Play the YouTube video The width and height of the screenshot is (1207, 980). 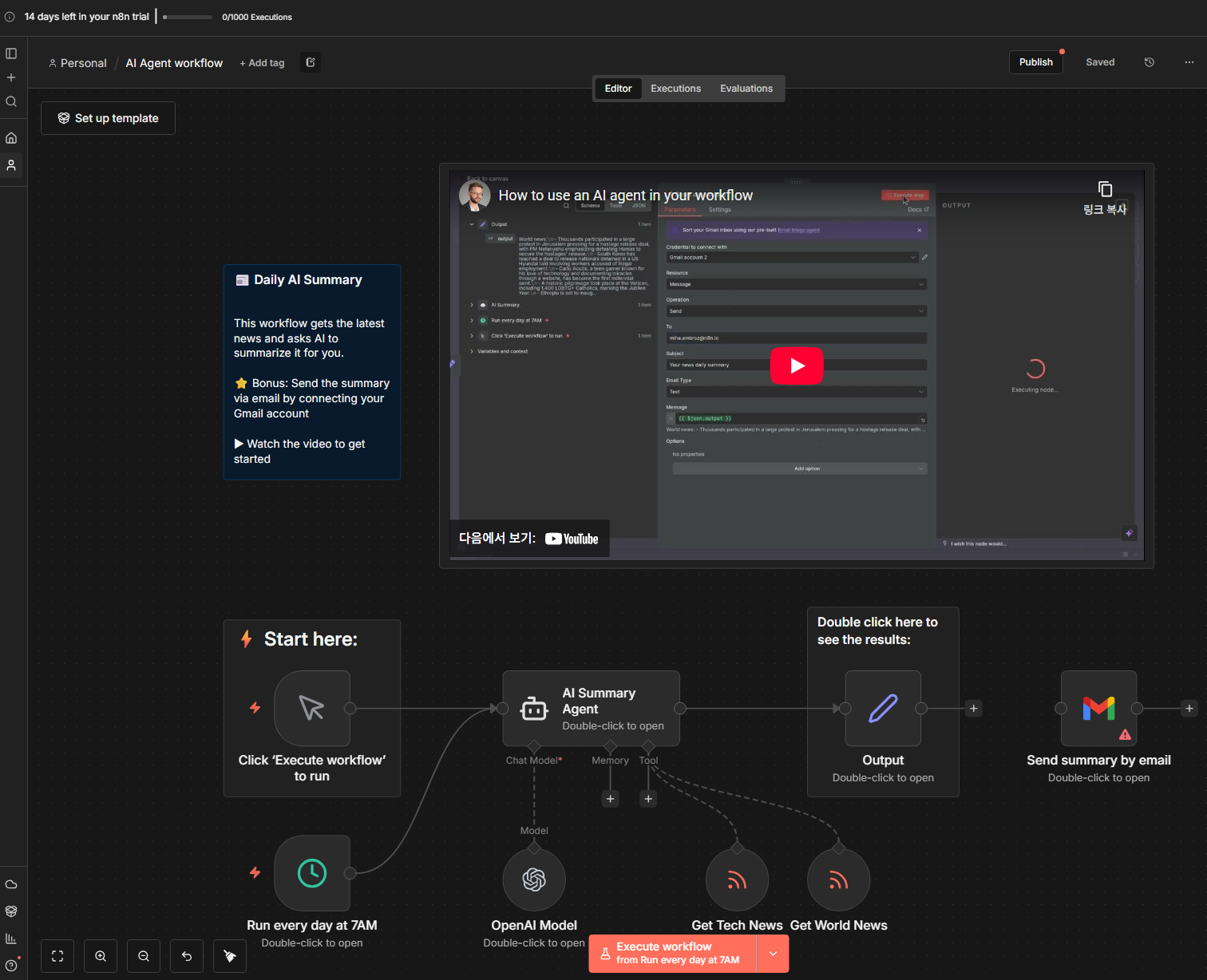pos(797,366)
